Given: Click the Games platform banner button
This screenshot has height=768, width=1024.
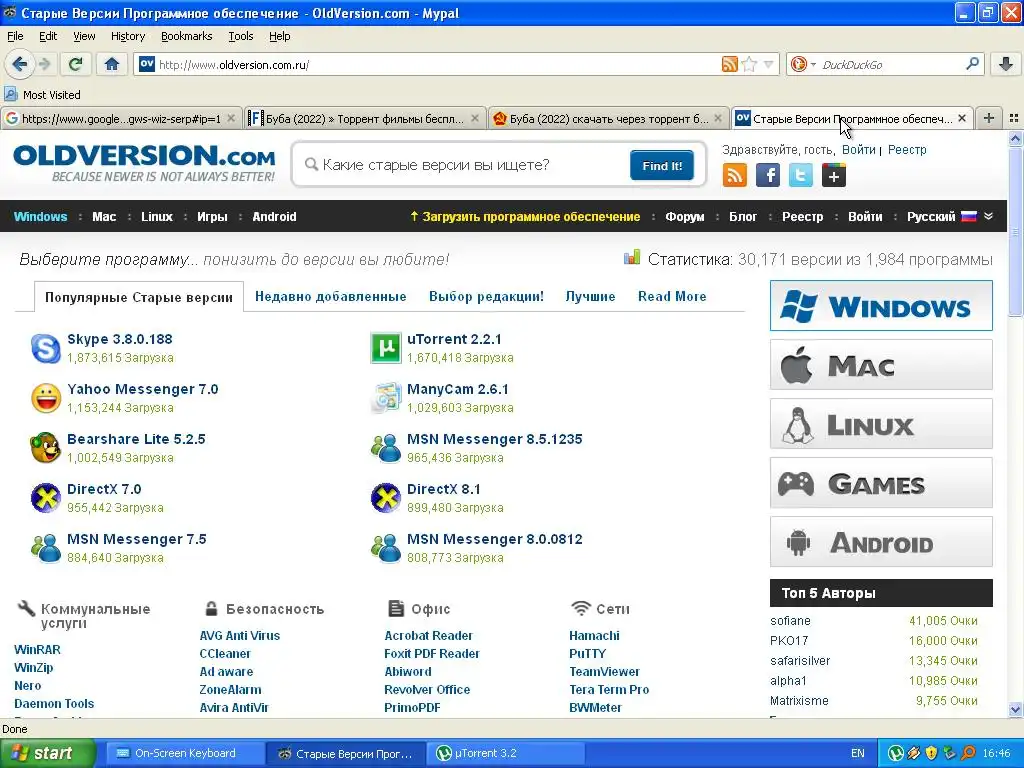Looking at the screenshot, I should (881, 483).
